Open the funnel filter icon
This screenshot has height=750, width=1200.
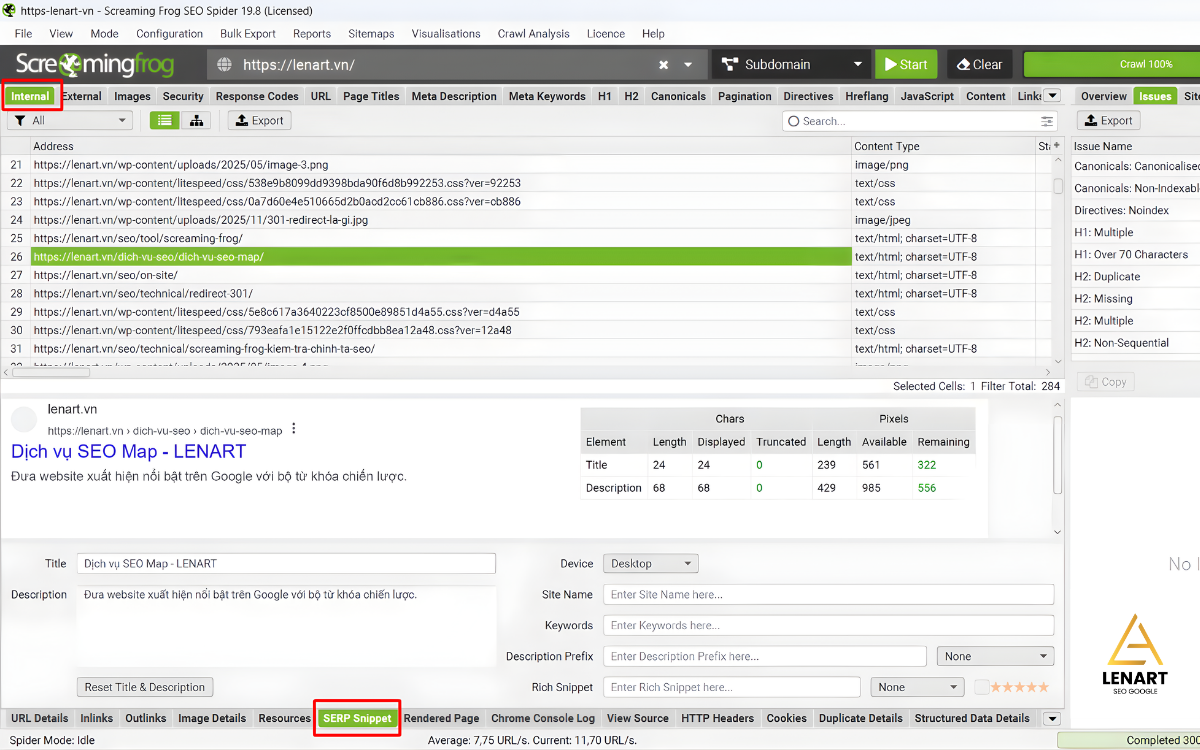click(20, 119)
